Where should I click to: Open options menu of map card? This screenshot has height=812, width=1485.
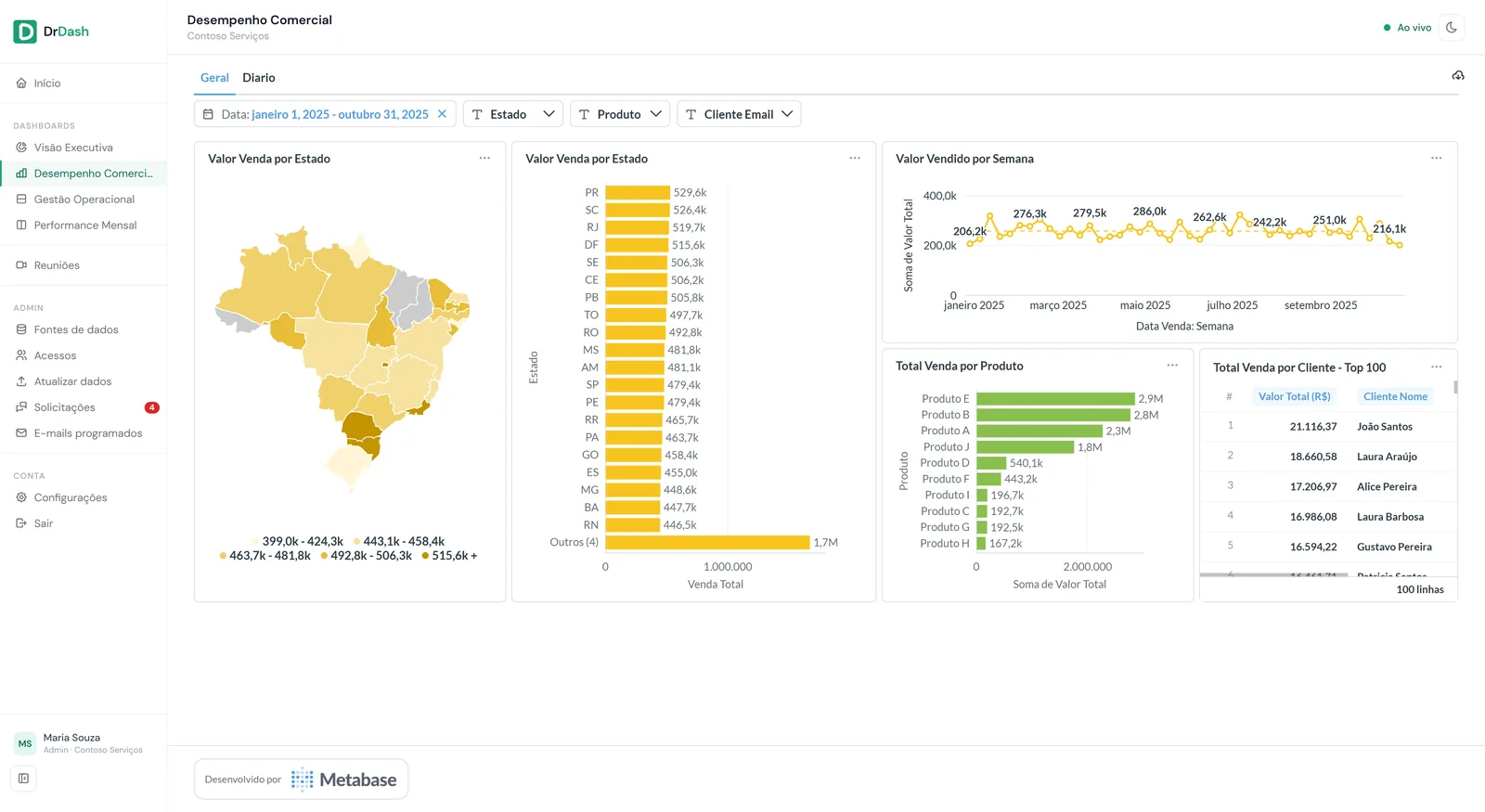point(484,159)
